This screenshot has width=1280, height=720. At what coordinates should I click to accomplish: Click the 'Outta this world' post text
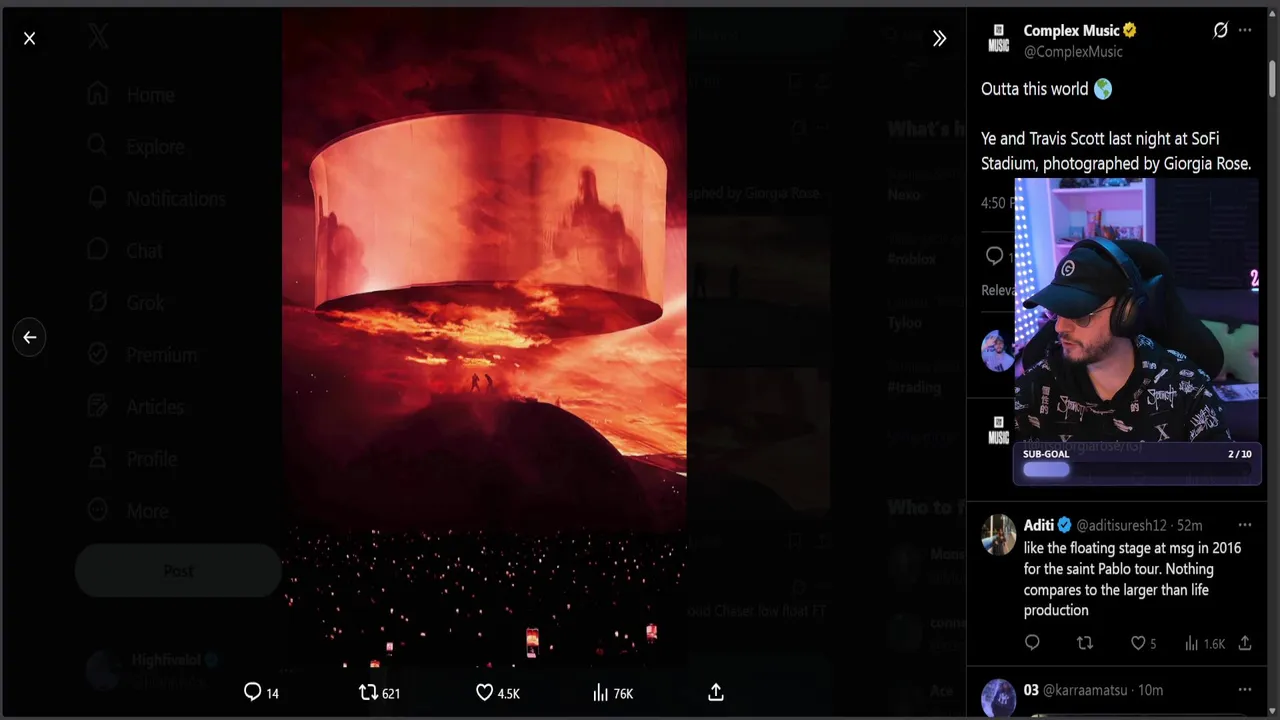click(x=1046, y=89)
